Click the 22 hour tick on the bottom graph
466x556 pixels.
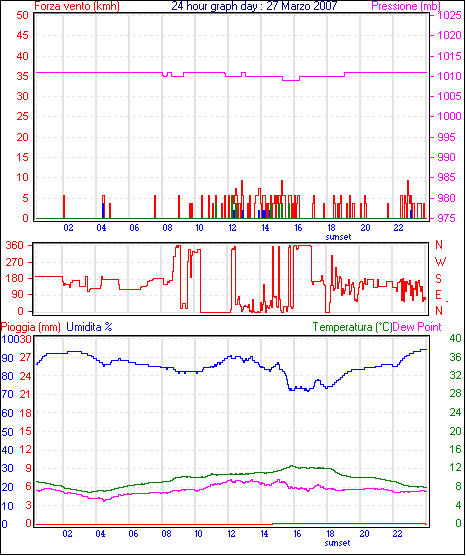pos(398,534)
